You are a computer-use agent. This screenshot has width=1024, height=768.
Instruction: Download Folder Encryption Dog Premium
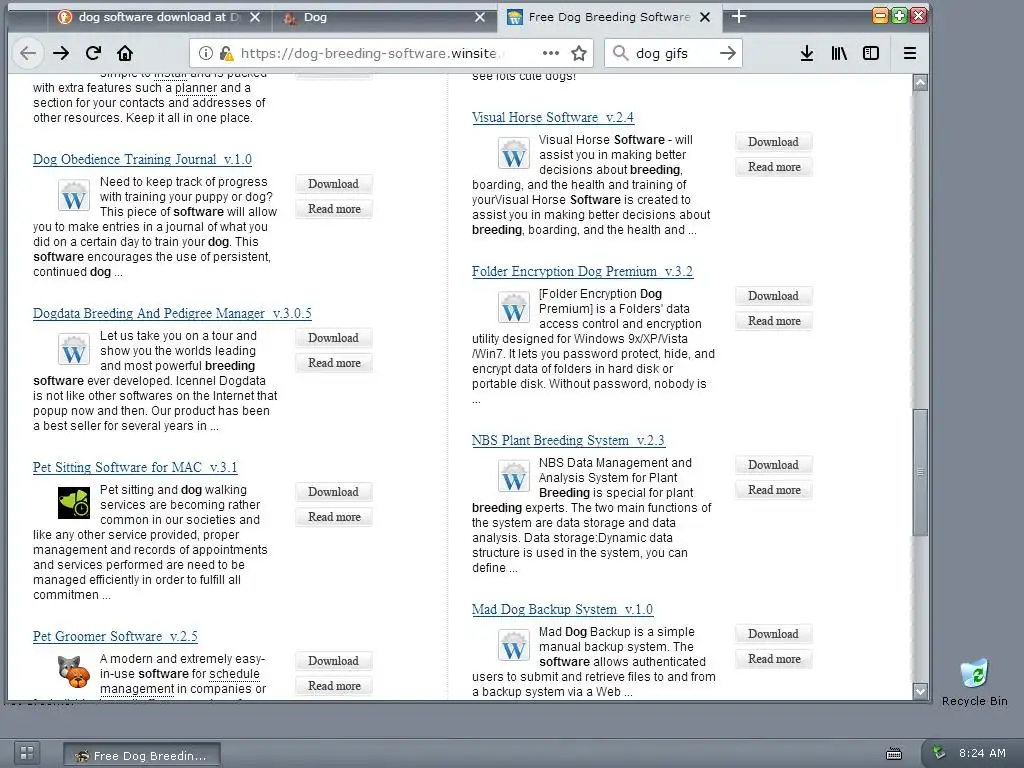[x=773, y=296]
